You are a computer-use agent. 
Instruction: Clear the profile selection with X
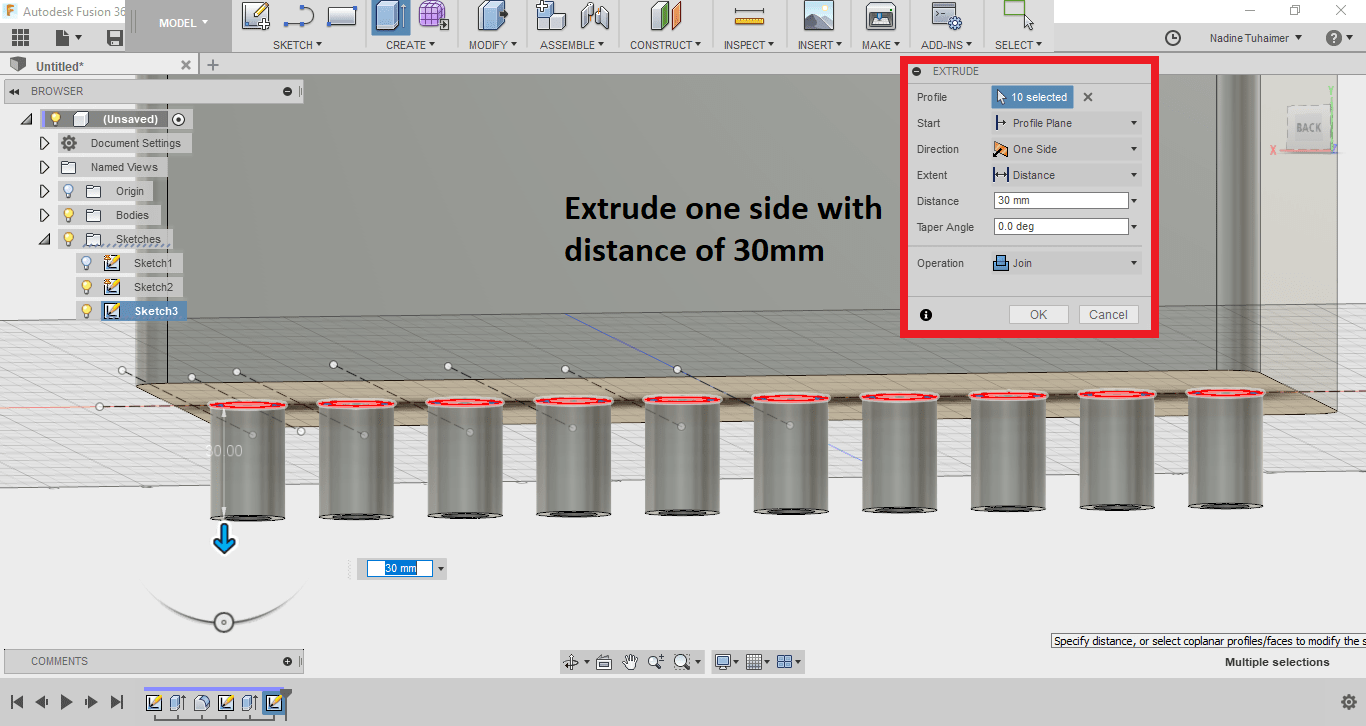point(1088,97)
